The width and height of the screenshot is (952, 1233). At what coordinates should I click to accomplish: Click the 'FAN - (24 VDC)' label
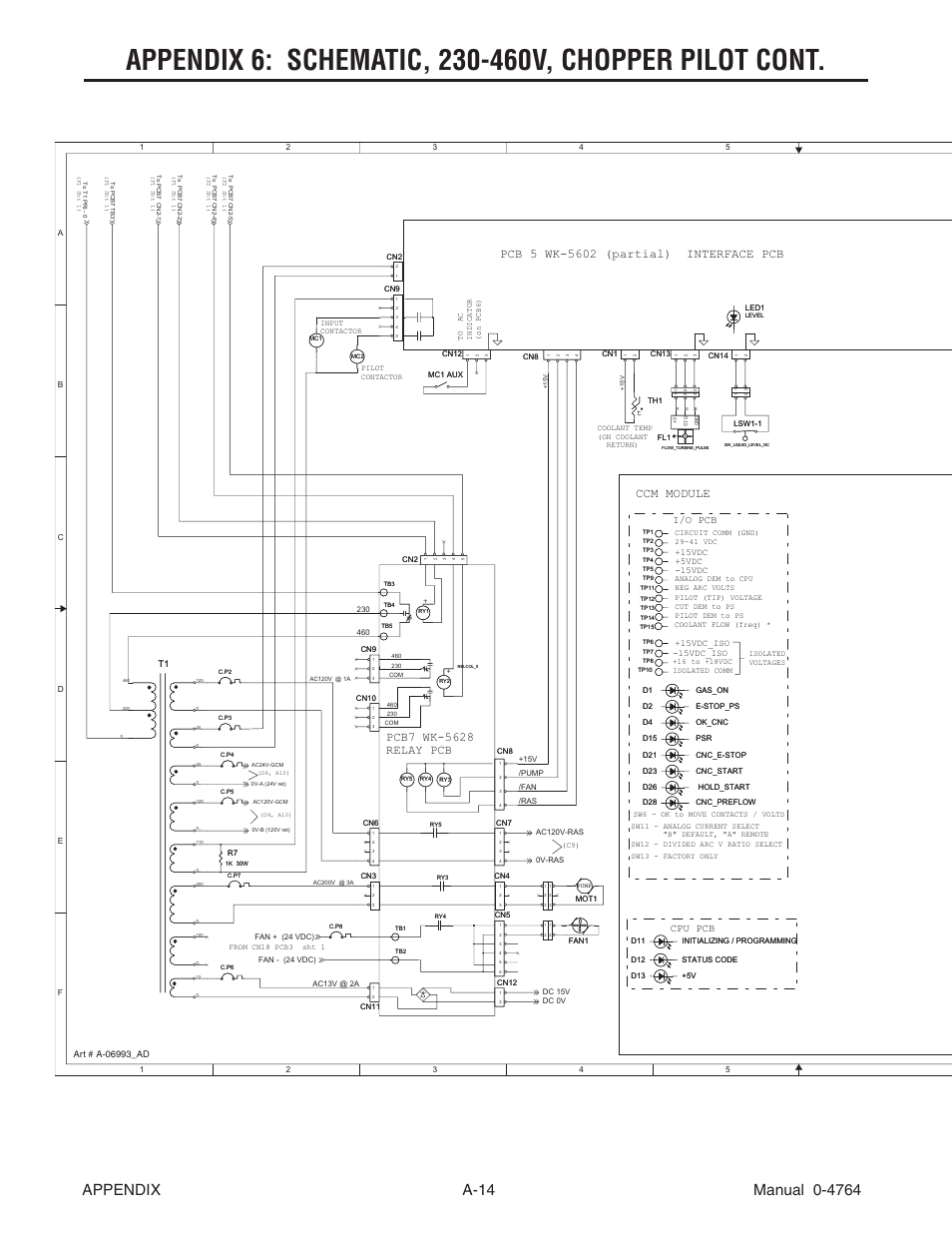[x=286, y=959]
